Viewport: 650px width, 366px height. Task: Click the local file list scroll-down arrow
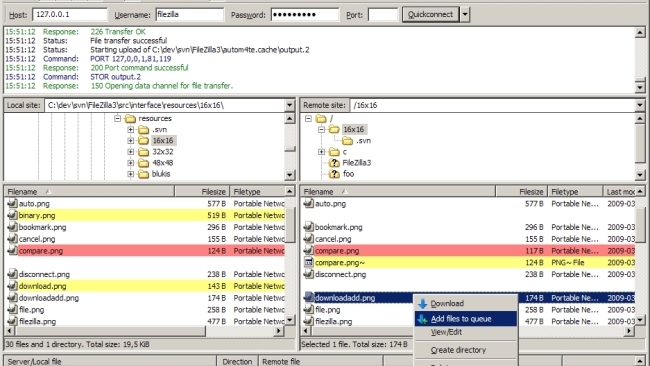click(x=290, y=320)
